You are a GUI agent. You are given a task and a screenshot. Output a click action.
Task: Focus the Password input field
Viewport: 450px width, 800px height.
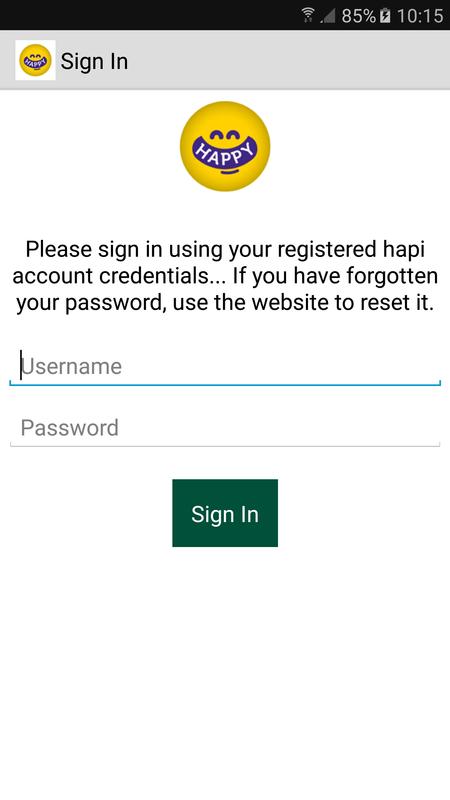(225, 428)
